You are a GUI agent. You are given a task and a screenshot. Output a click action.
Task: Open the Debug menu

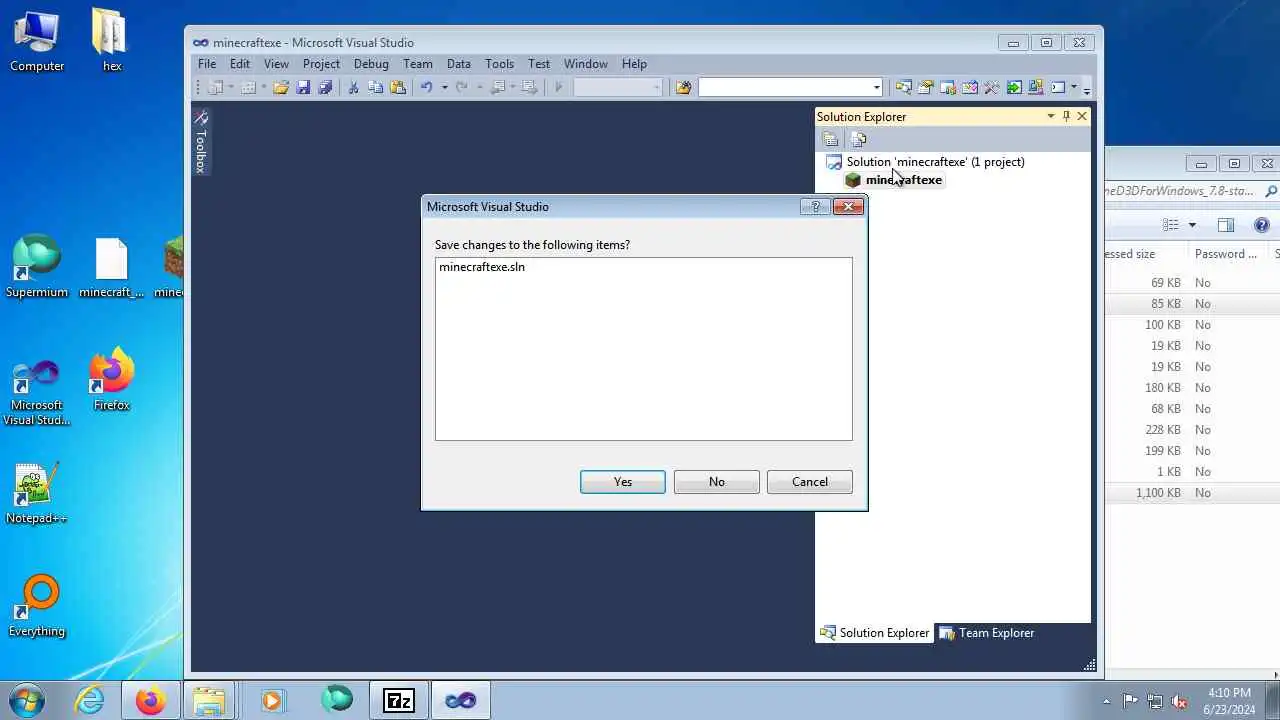(x=371, y=64)
